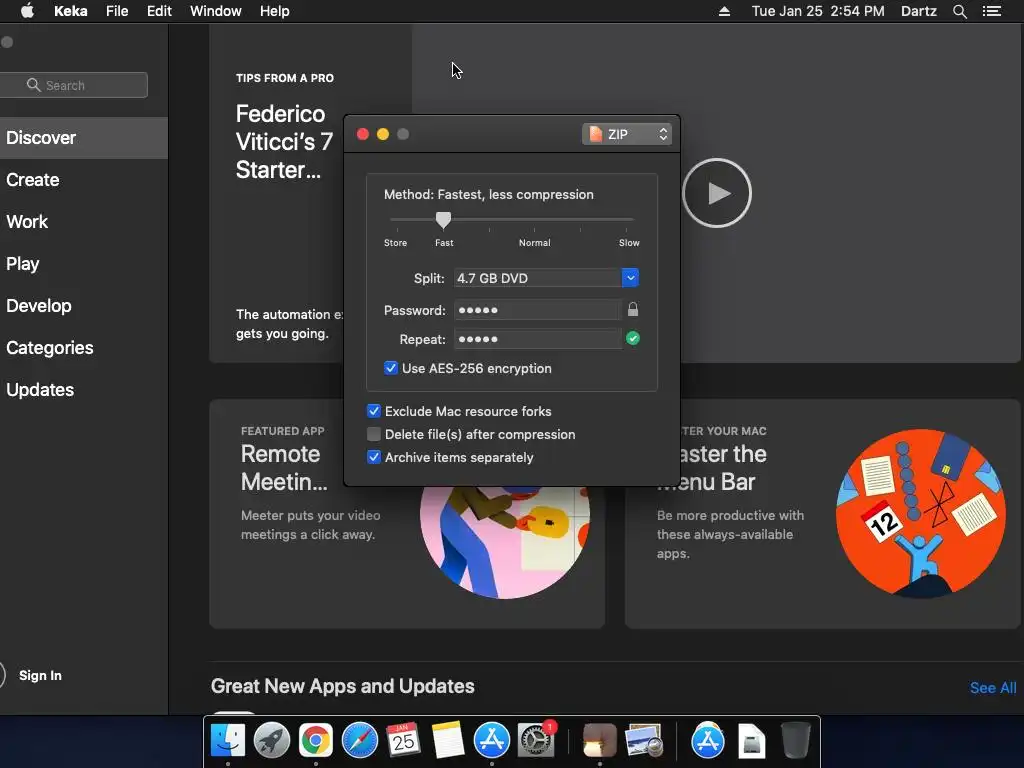The height and width of the screenshot is (768, 1024).
Task: Open Finder from the dock
Action: point(228,740)
